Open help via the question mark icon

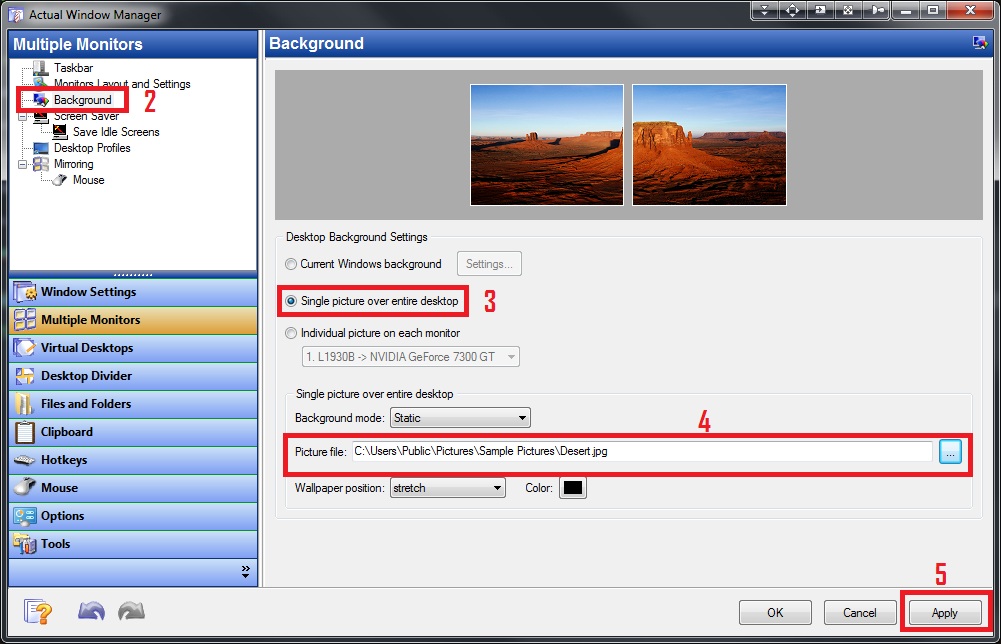point(38,612)
